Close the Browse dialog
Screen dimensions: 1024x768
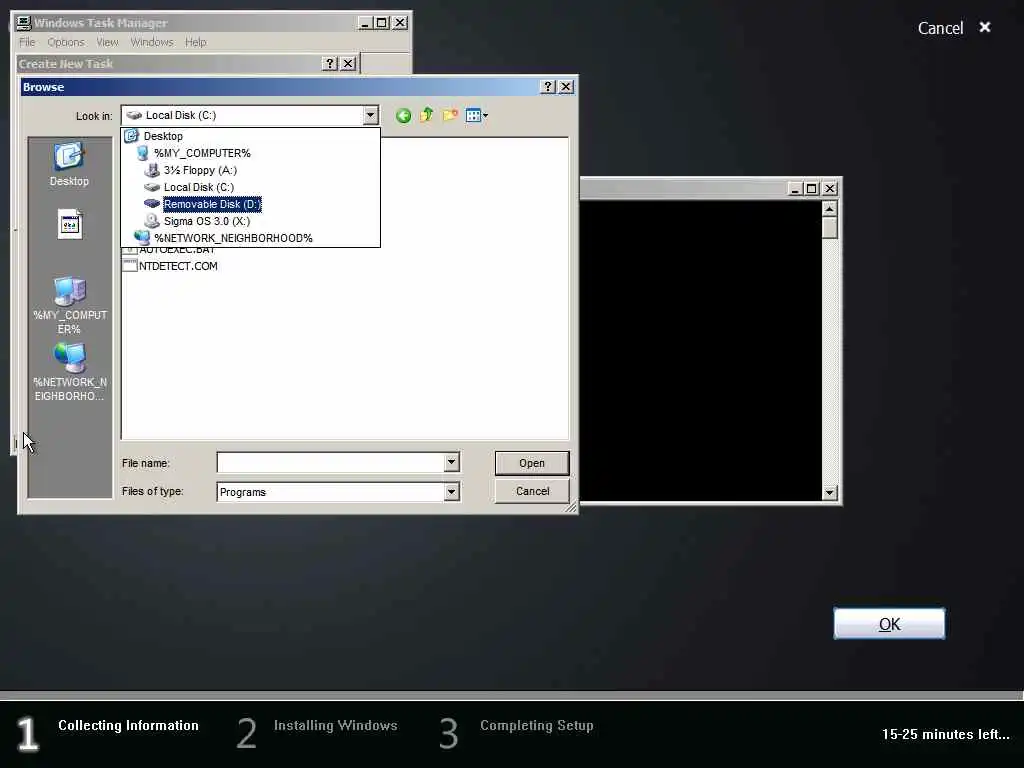point(566,87)
